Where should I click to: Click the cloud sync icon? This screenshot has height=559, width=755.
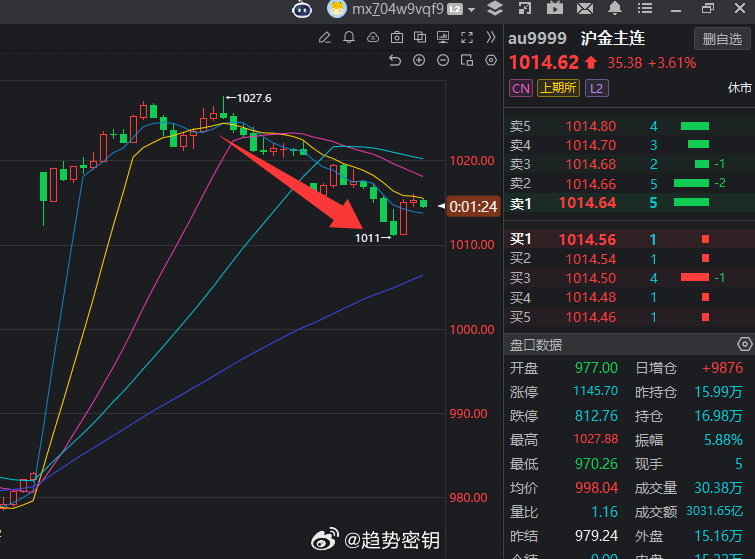pos(373,38)
